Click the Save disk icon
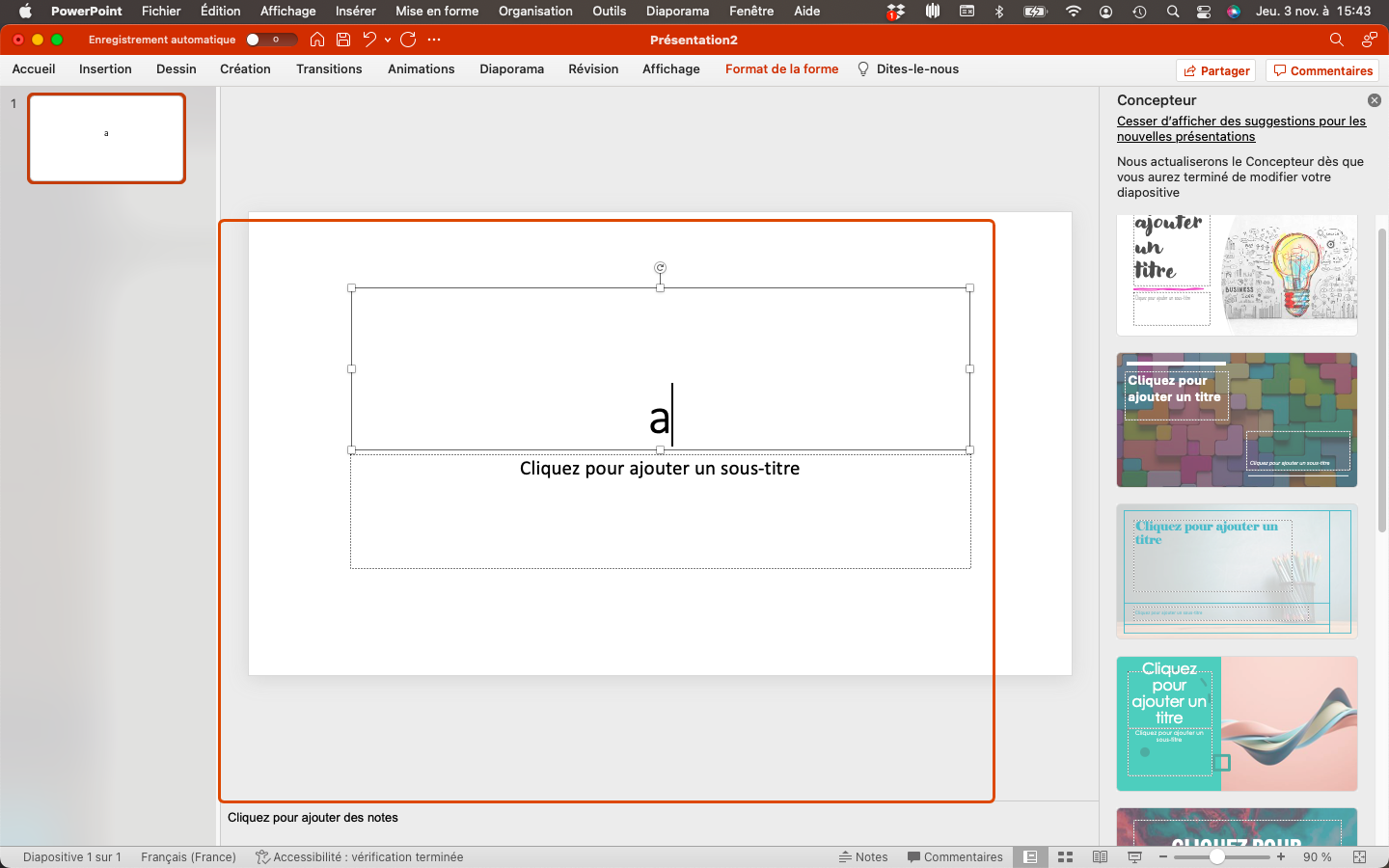 [343, 40]
